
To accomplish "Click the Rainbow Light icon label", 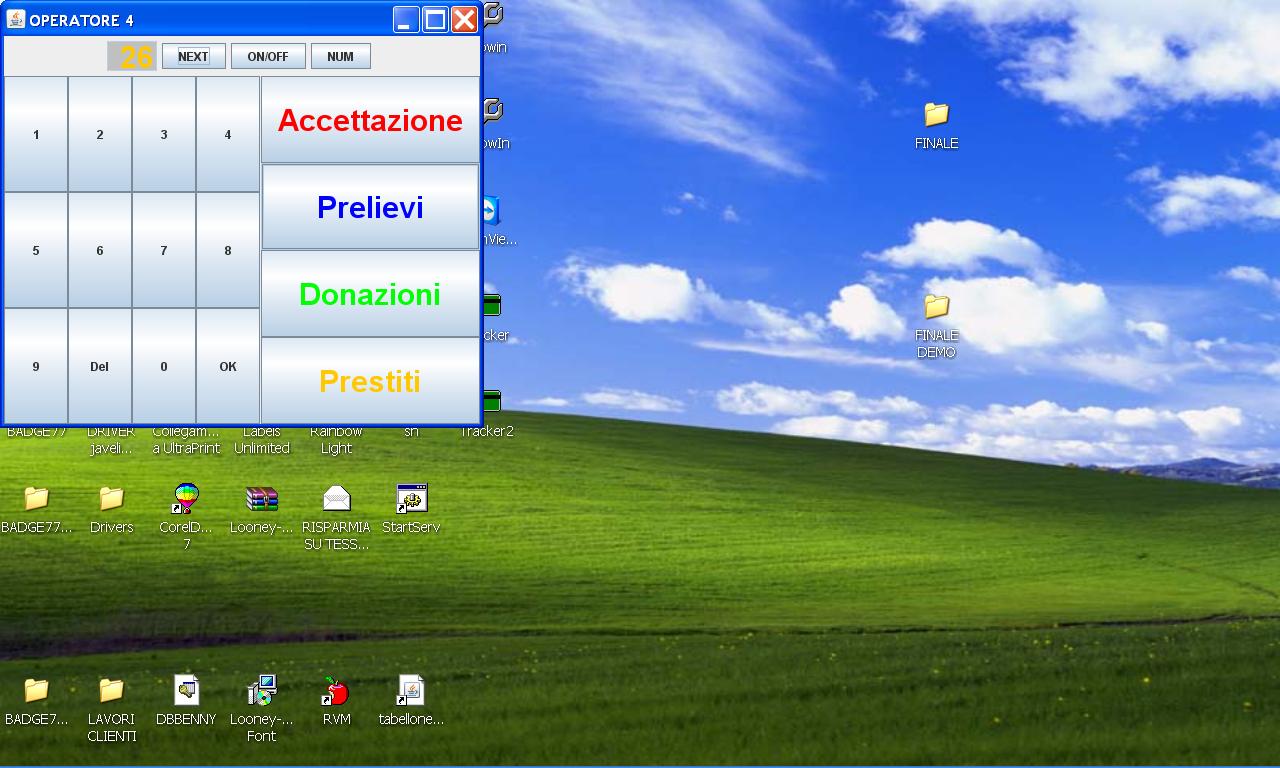I will tap(337, 440).
